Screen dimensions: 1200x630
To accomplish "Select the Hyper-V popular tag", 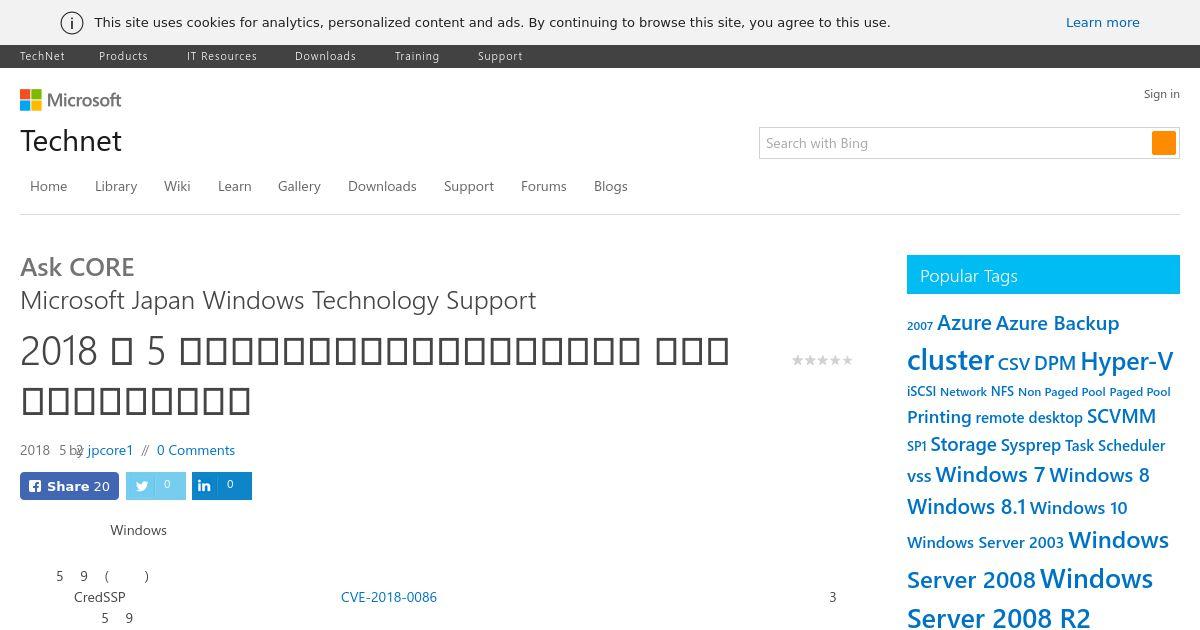I will point(1126,361).
